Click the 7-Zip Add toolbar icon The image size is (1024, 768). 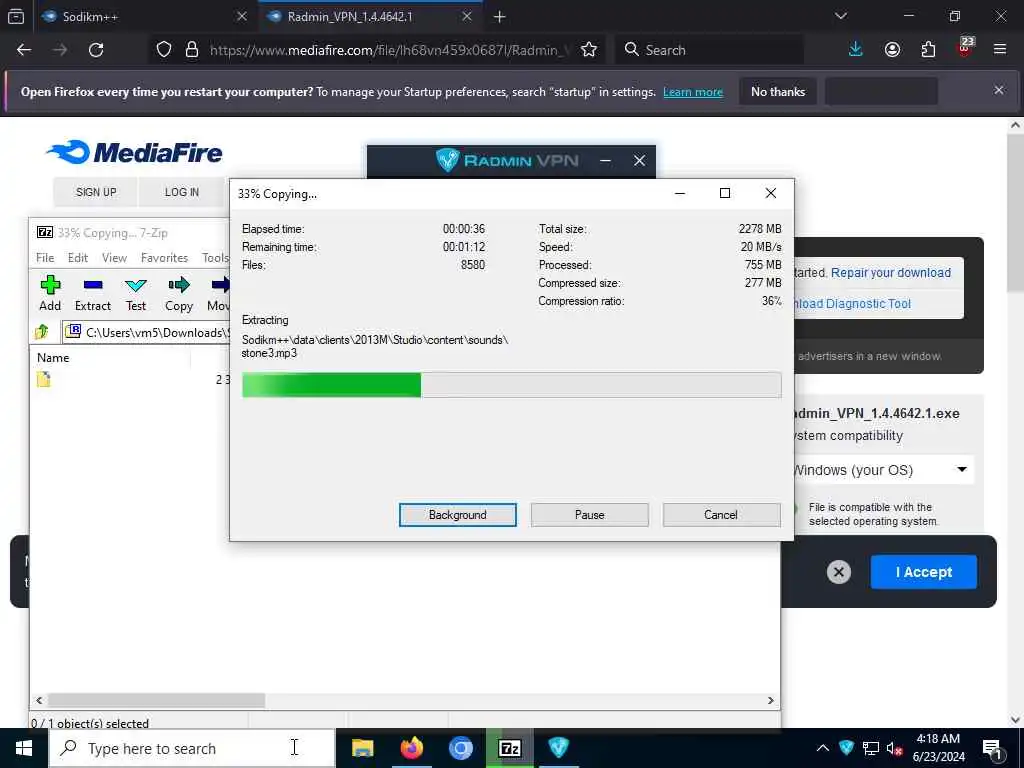[x=50, y=285]
